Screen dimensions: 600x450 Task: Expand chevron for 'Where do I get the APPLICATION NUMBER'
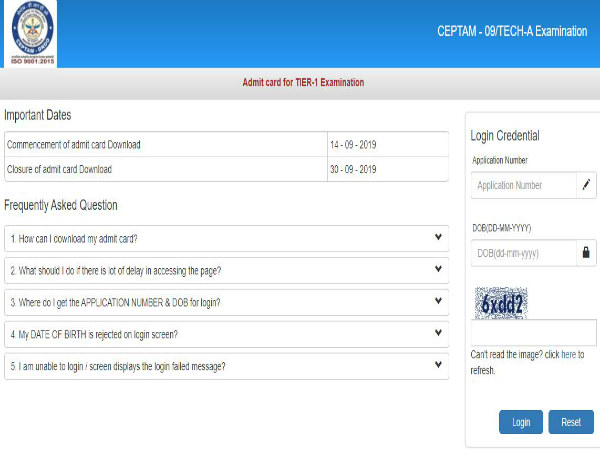438,302
